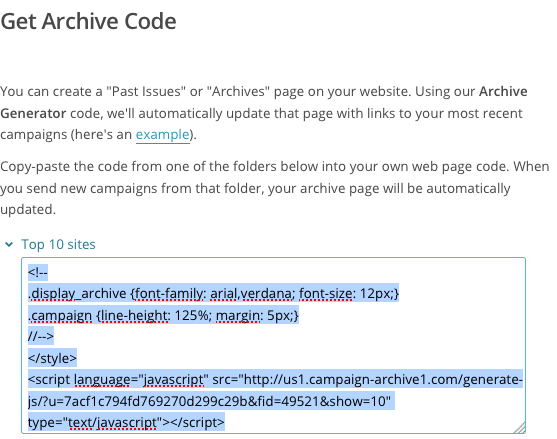Click the '</style>' code line
The image size is (557, 439).
pyautogui.click(x=52, y=358)
